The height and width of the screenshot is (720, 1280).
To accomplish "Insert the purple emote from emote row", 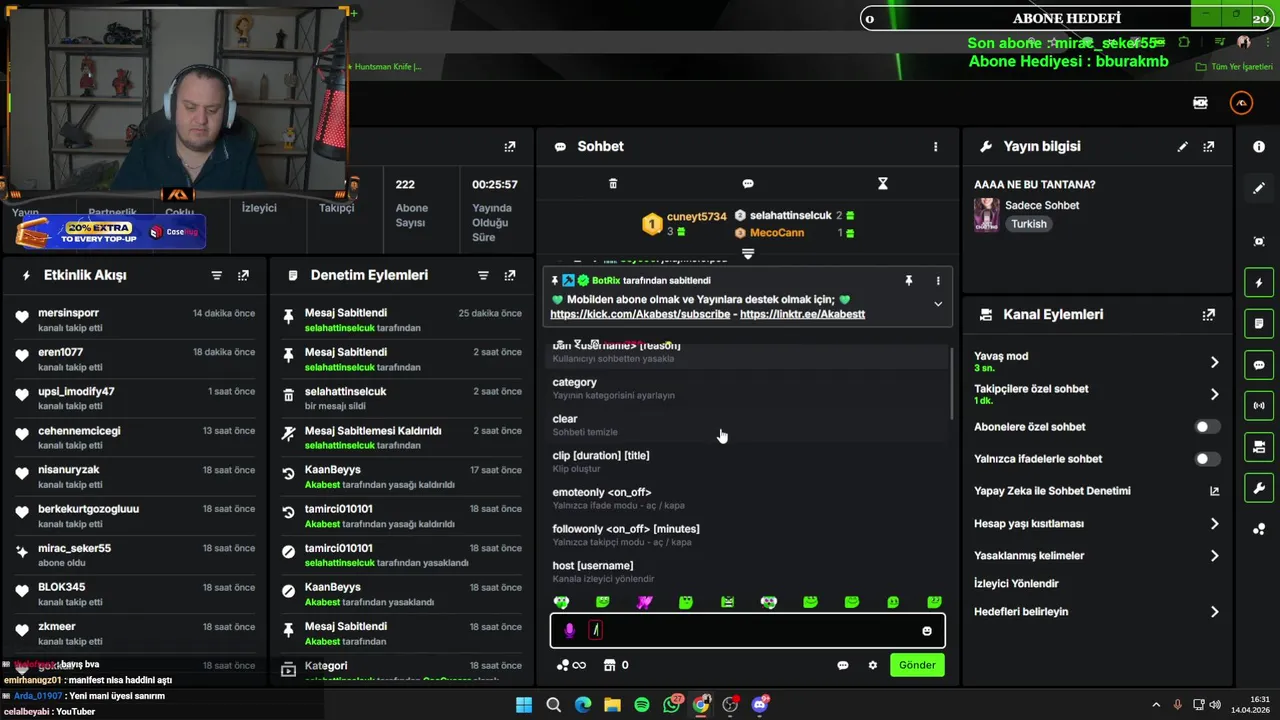I will coord(644,602).
